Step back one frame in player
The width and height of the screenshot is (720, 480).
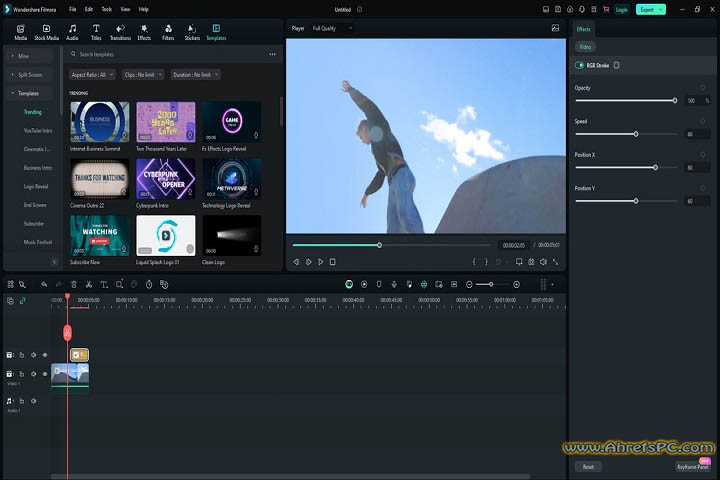click(x=296, y=262)
